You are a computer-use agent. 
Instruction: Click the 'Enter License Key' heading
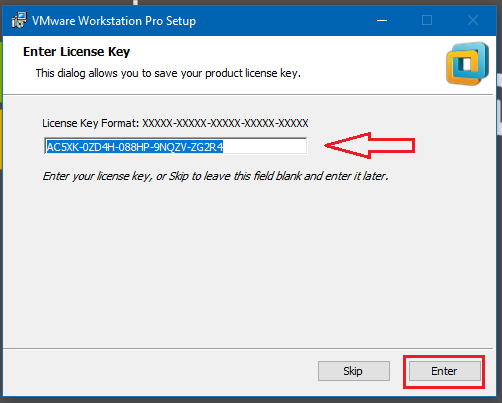click(x=76, y=52)
